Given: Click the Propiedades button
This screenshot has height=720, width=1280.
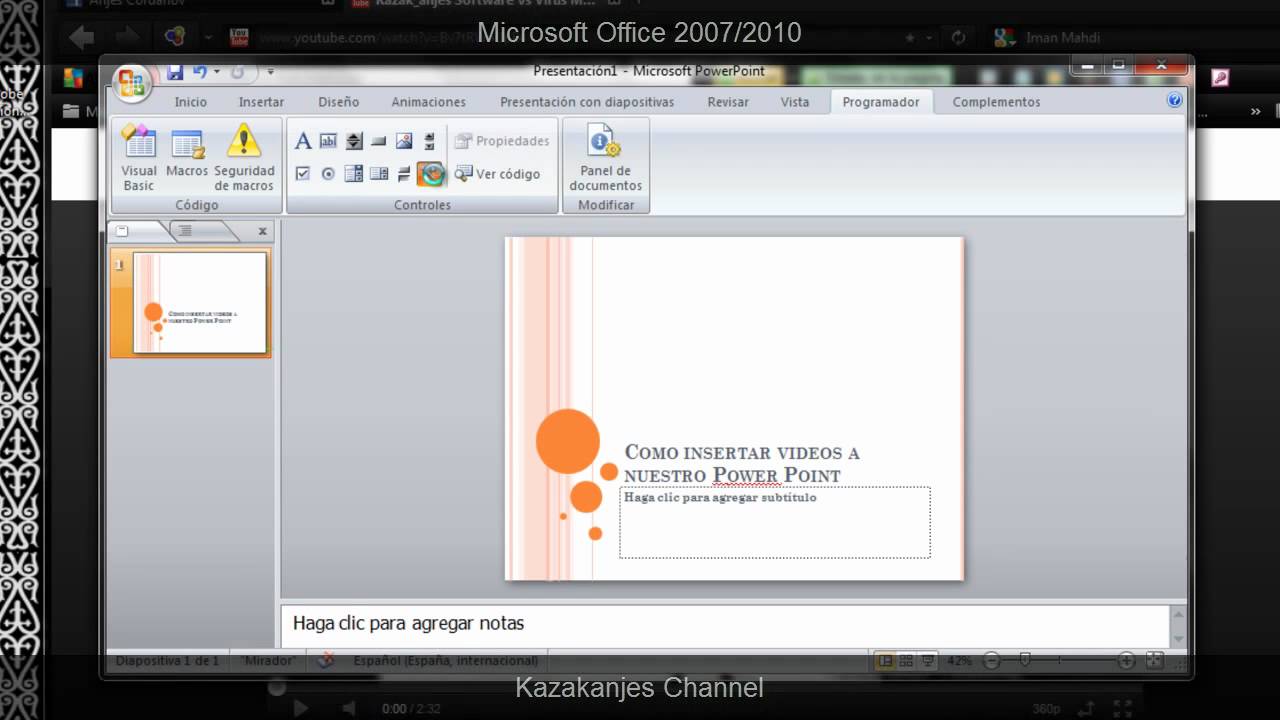Looking at the screenshot, I should click(x=502, y=141).
